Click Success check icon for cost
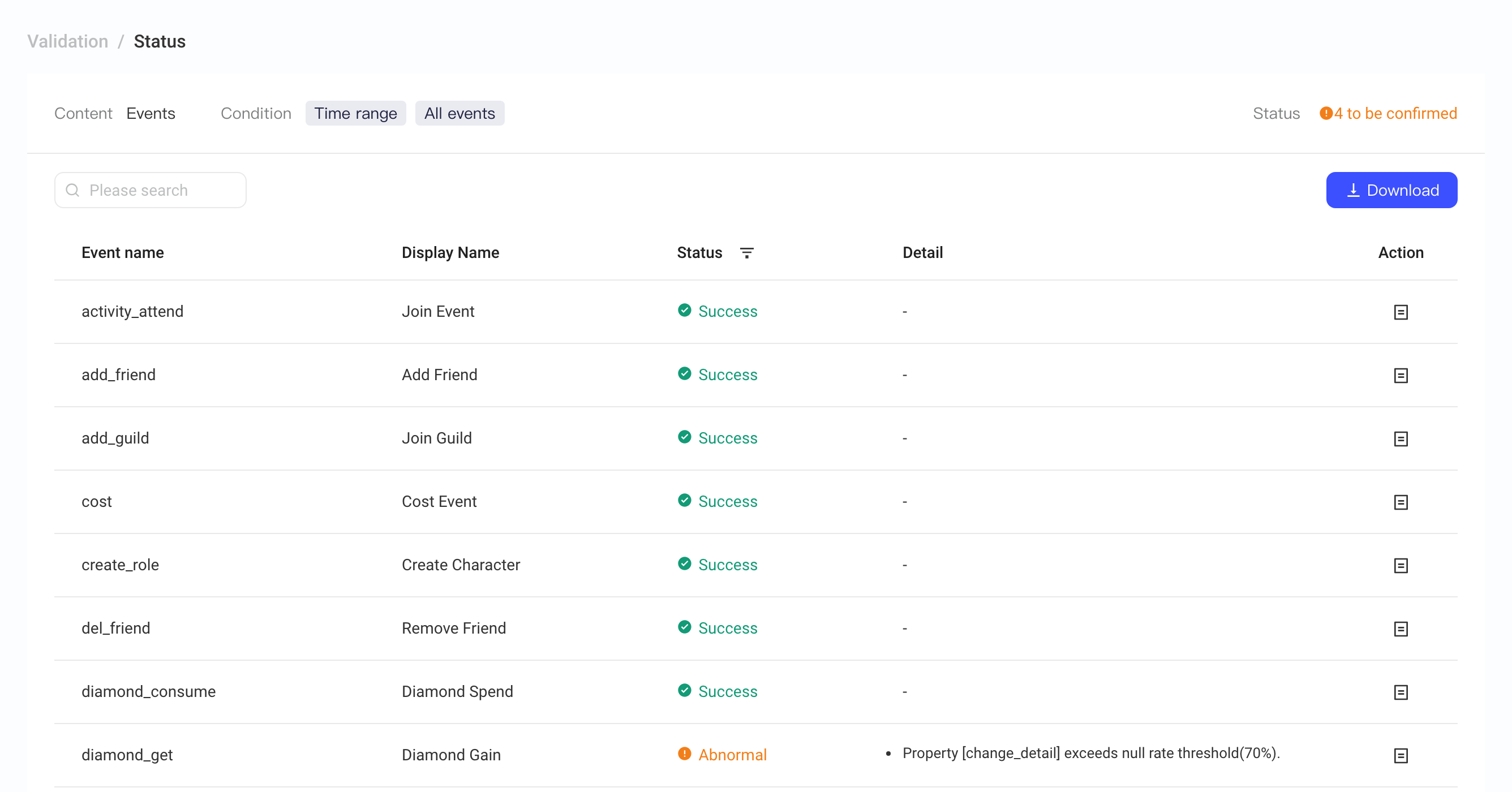Image resolution: width=1512 pixels, height=792 pixels. click(684, 500)
